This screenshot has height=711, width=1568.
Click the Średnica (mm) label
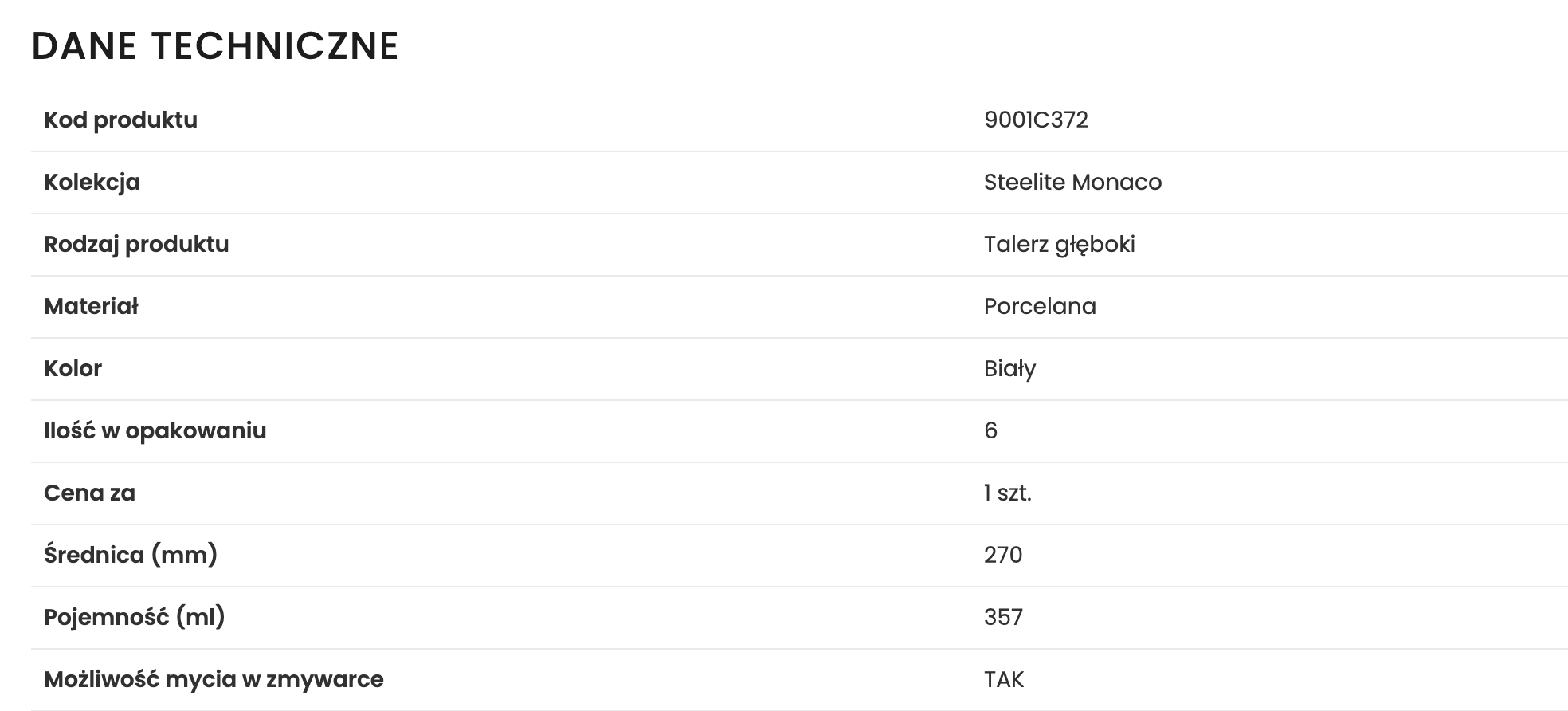click(131, 555)
